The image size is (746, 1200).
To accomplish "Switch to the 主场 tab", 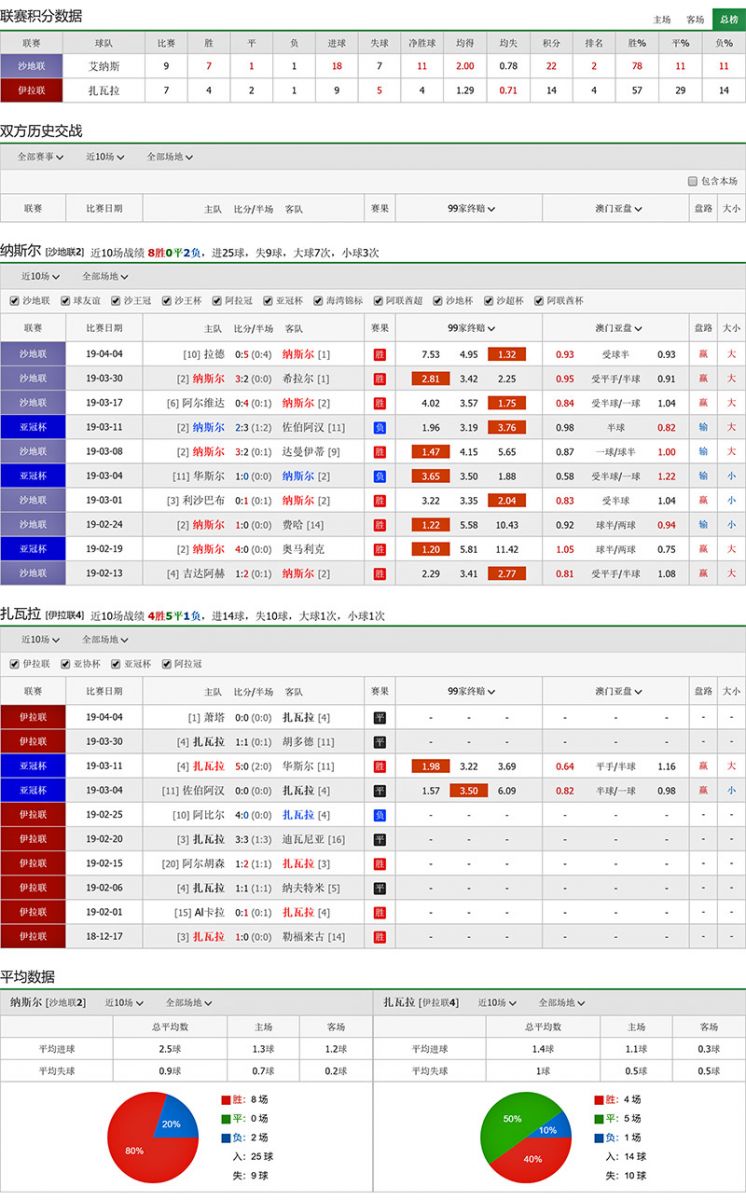I will (x=662, y=19).
